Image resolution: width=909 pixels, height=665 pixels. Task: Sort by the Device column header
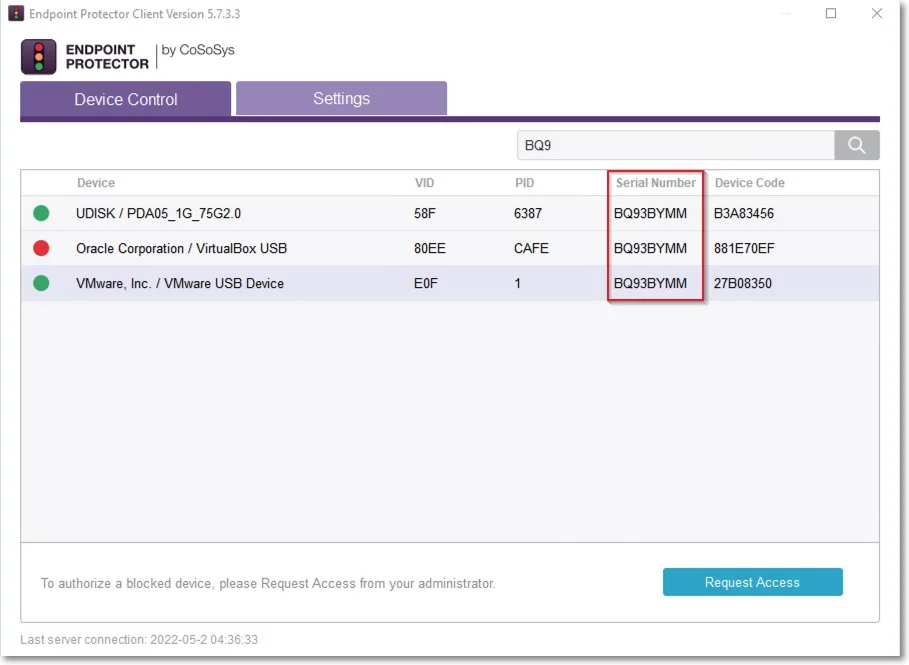click(96, 183)
